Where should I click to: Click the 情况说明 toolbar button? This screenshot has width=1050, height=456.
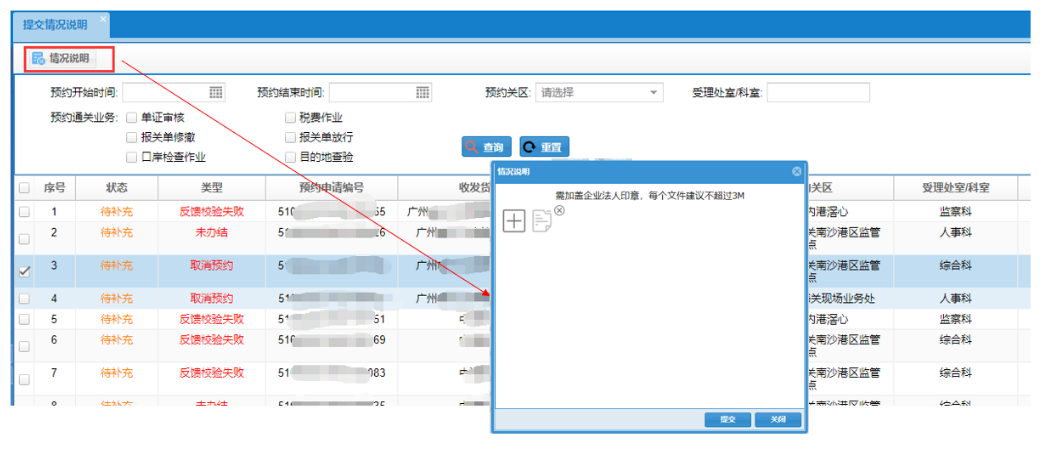(62, 58)
